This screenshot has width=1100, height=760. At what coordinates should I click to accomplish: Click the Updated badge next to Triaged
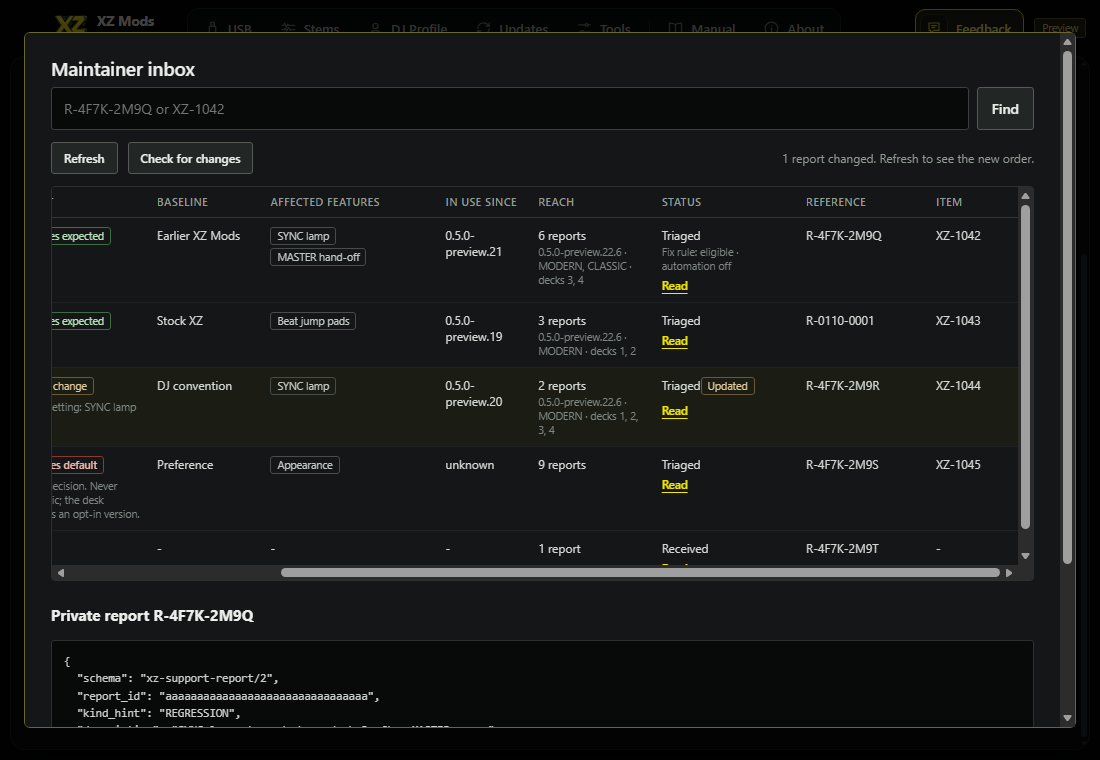(x=727, y=386)
